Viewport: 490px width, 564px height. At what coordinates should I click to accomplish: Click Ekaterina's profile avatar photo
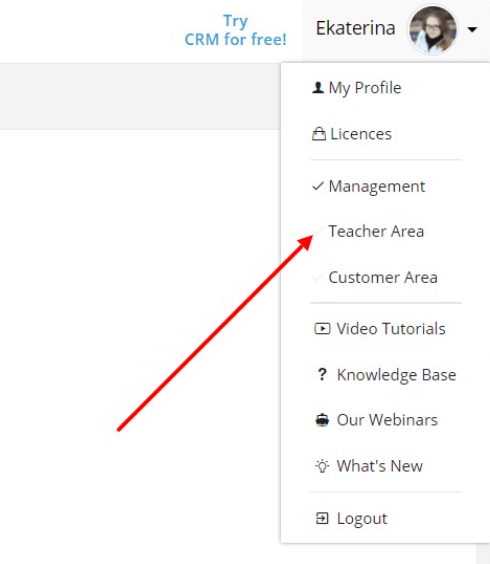(433, 30)
